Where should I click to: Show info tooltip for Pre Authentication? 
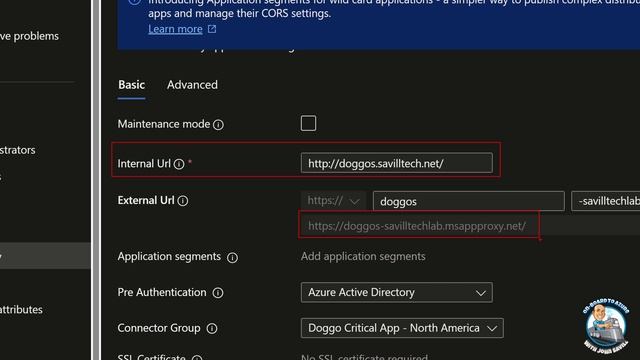218,293
